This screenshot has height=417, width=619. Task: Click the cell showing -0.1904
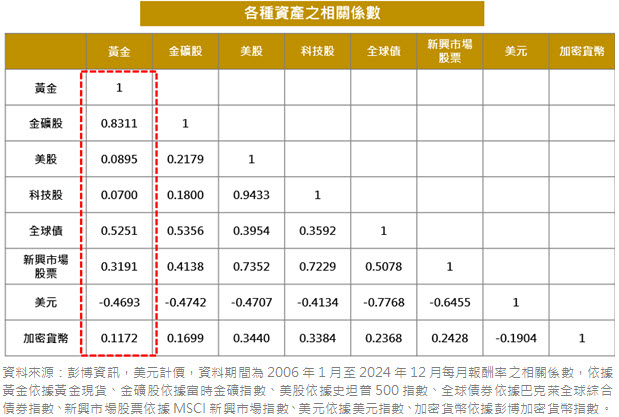516,338
